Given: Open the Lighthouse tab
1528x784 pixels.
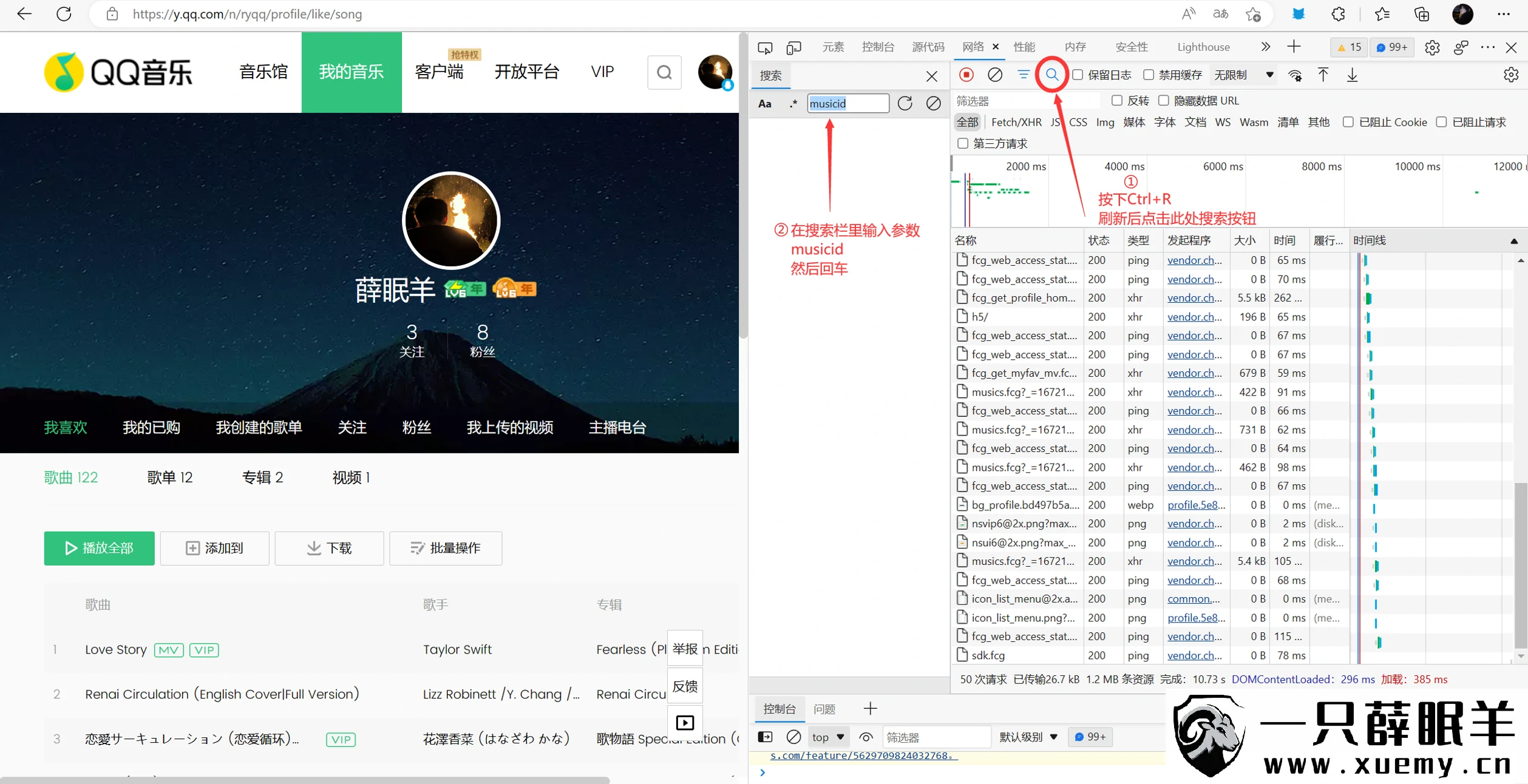Looking at the screenshot, I should tap(1203, 47).
